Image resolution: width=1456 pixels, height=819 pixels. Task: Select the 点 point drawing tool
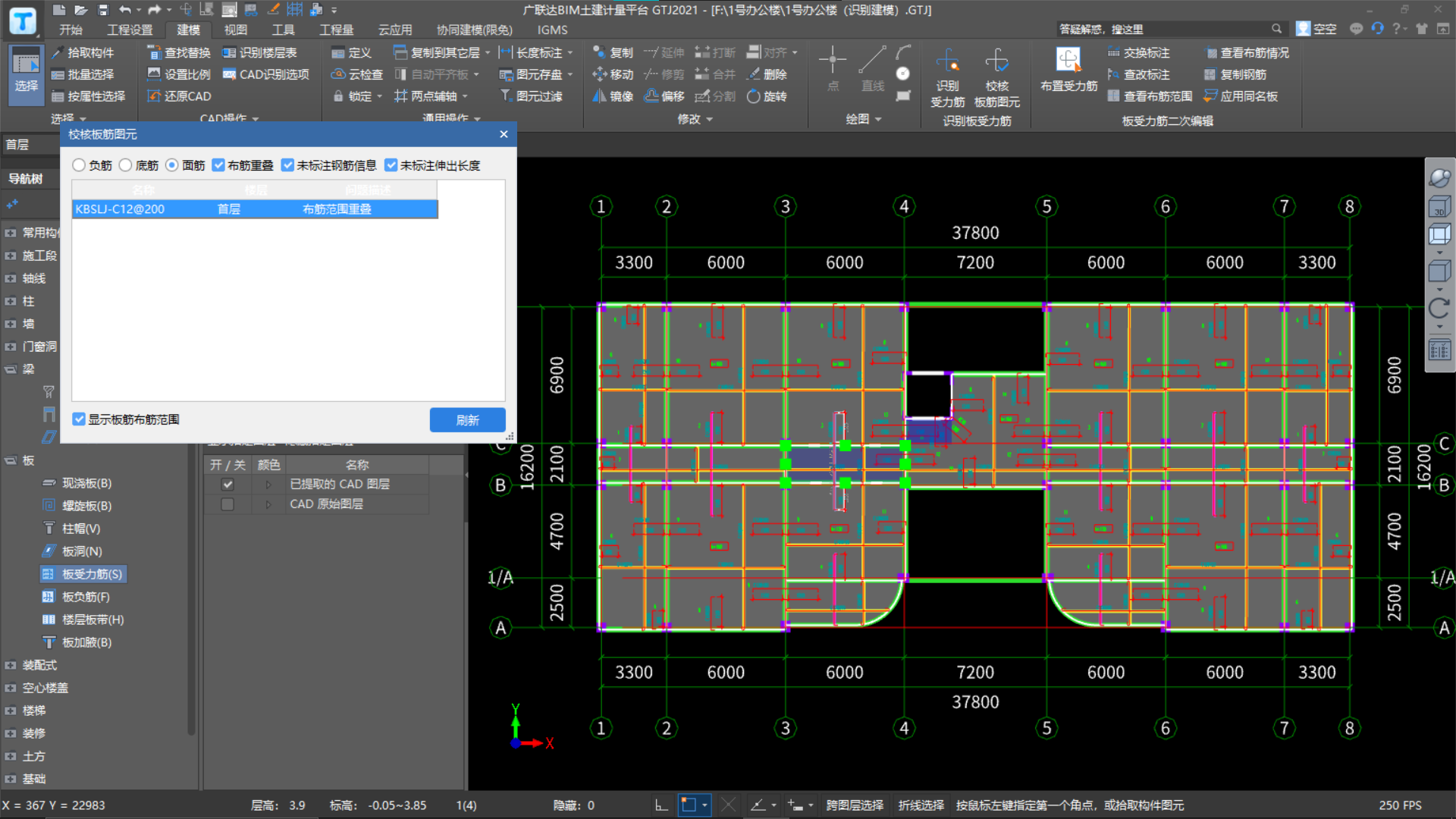833,68
